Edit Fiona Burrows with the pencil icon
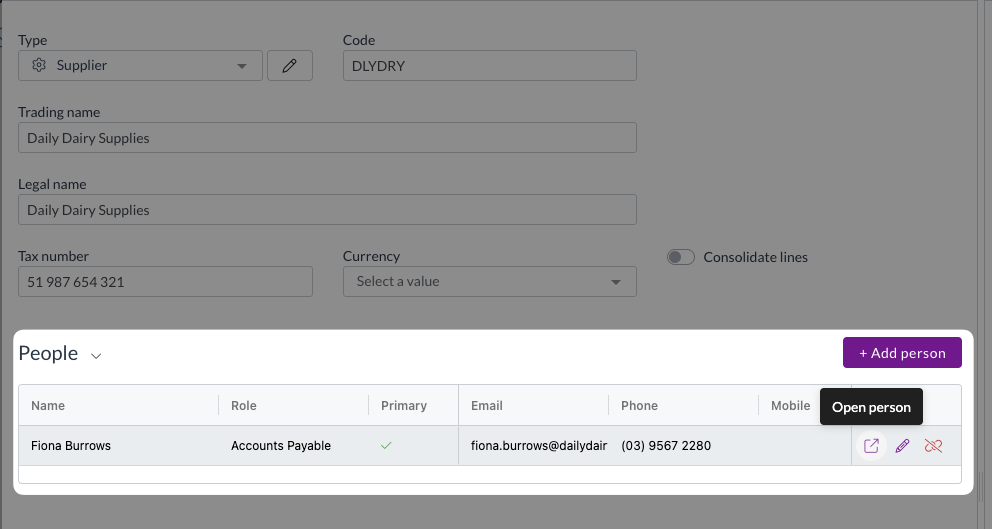 902,445
